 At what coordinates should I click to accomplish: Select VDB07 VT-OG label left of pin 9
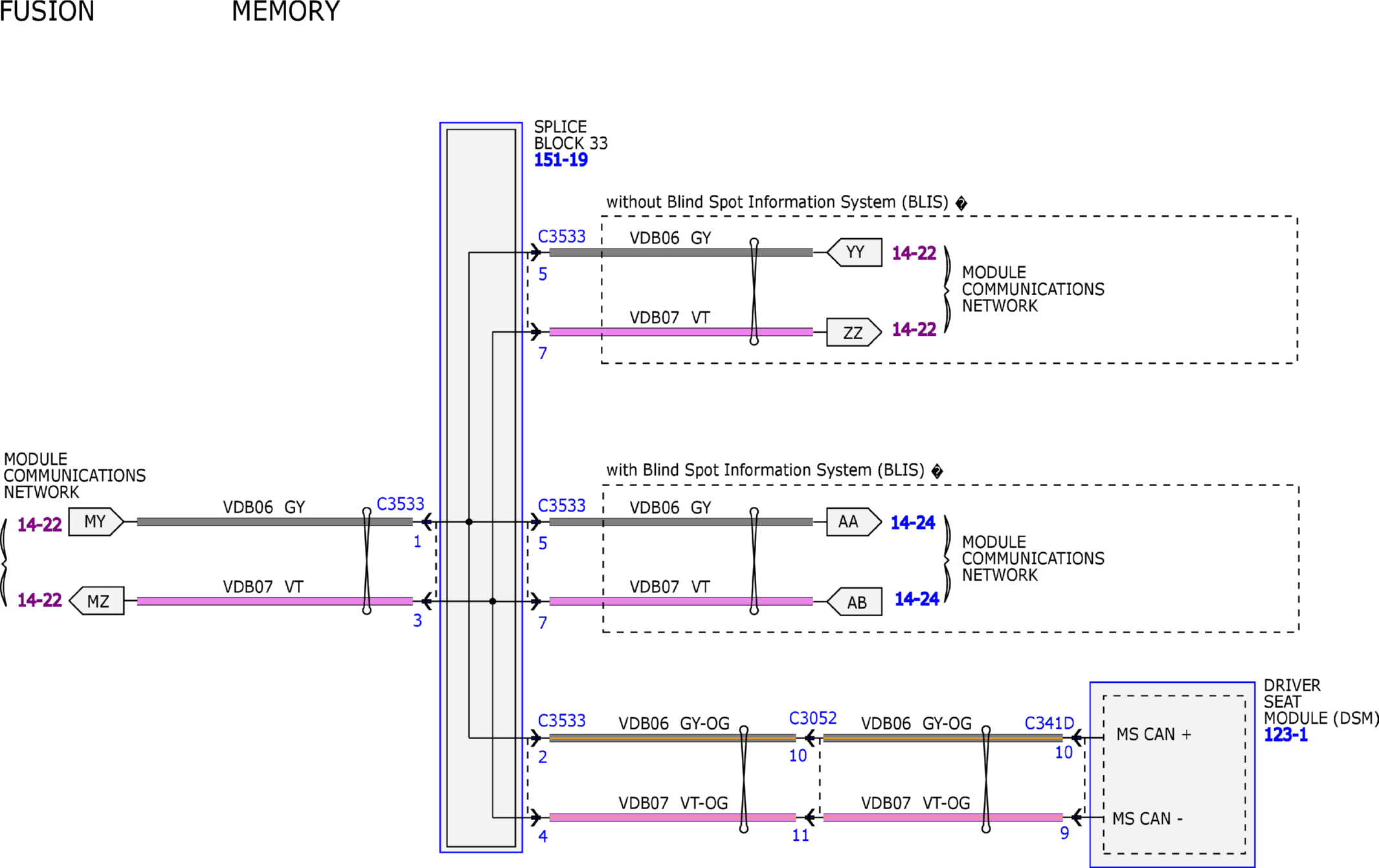[x=915, y=803]
